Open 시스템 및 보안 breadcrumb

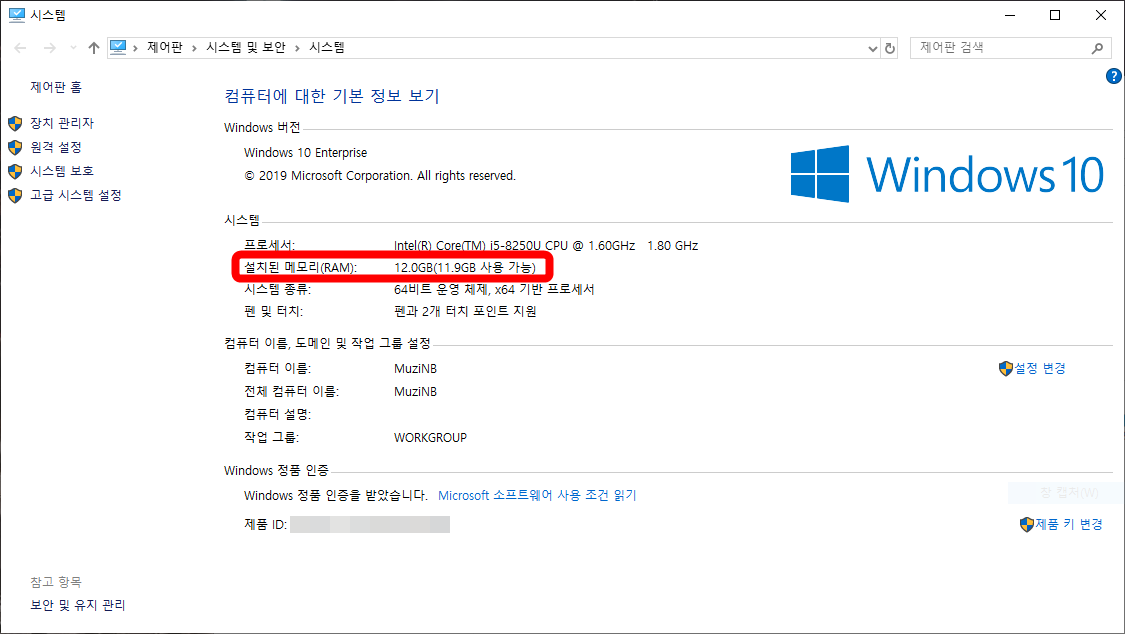point(246,47)
